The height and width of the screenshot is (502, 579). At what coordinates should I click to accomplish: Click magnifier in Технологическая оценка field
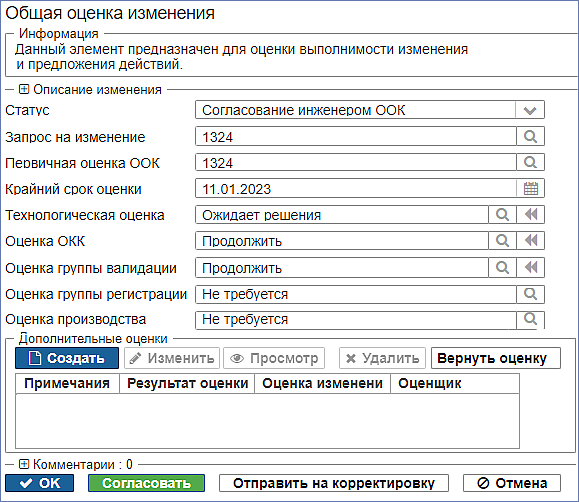(502, 215)
